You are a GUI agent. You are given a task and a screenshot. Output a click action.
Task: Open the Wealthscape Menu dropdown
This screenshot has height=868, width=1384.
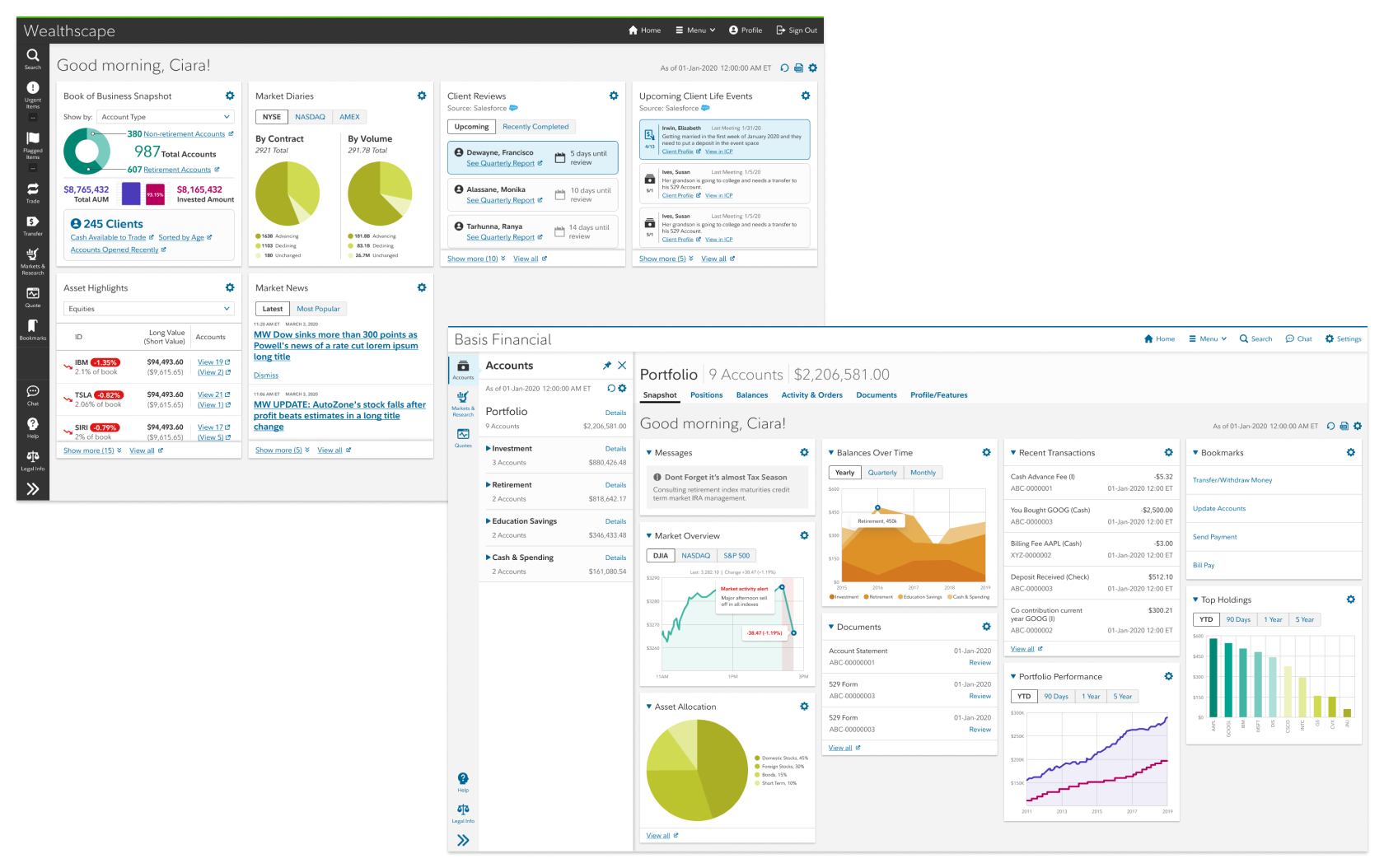point(695,30)
